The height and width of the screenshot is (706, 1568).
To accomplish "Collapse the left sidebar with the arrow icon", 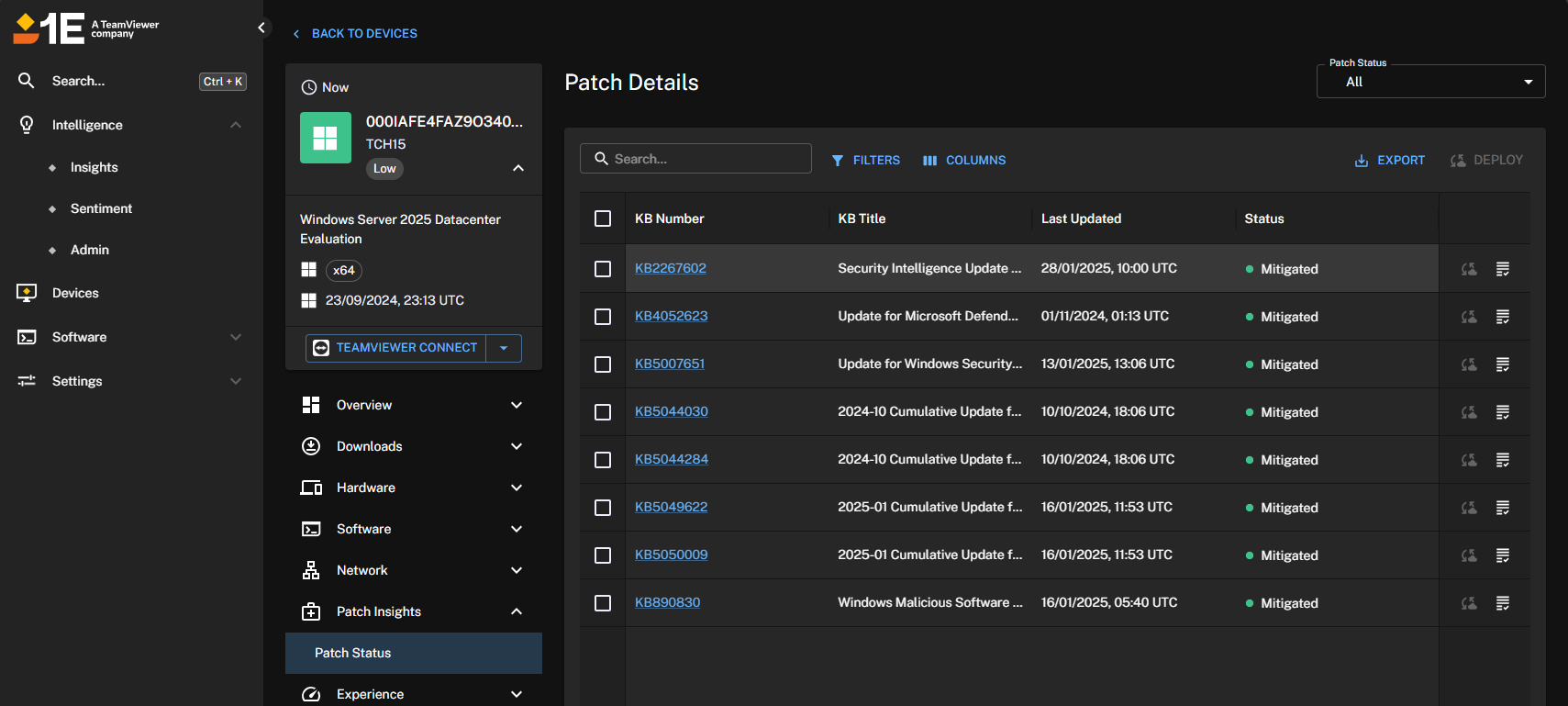I will [261, 28].
